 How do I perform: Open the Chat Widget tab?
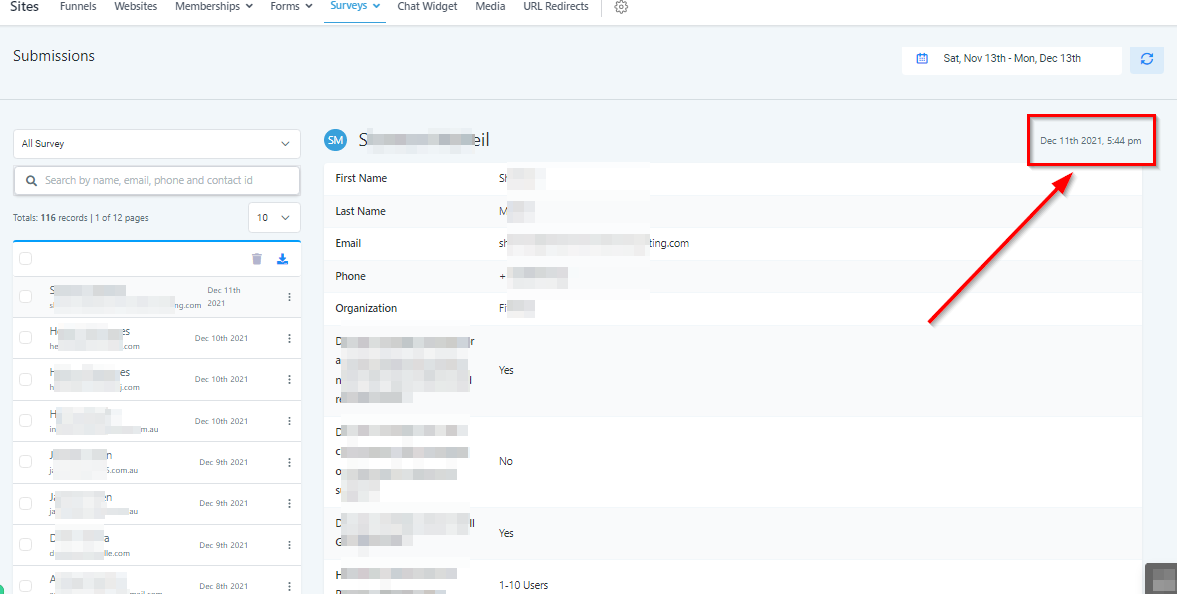tap(427, 7)
